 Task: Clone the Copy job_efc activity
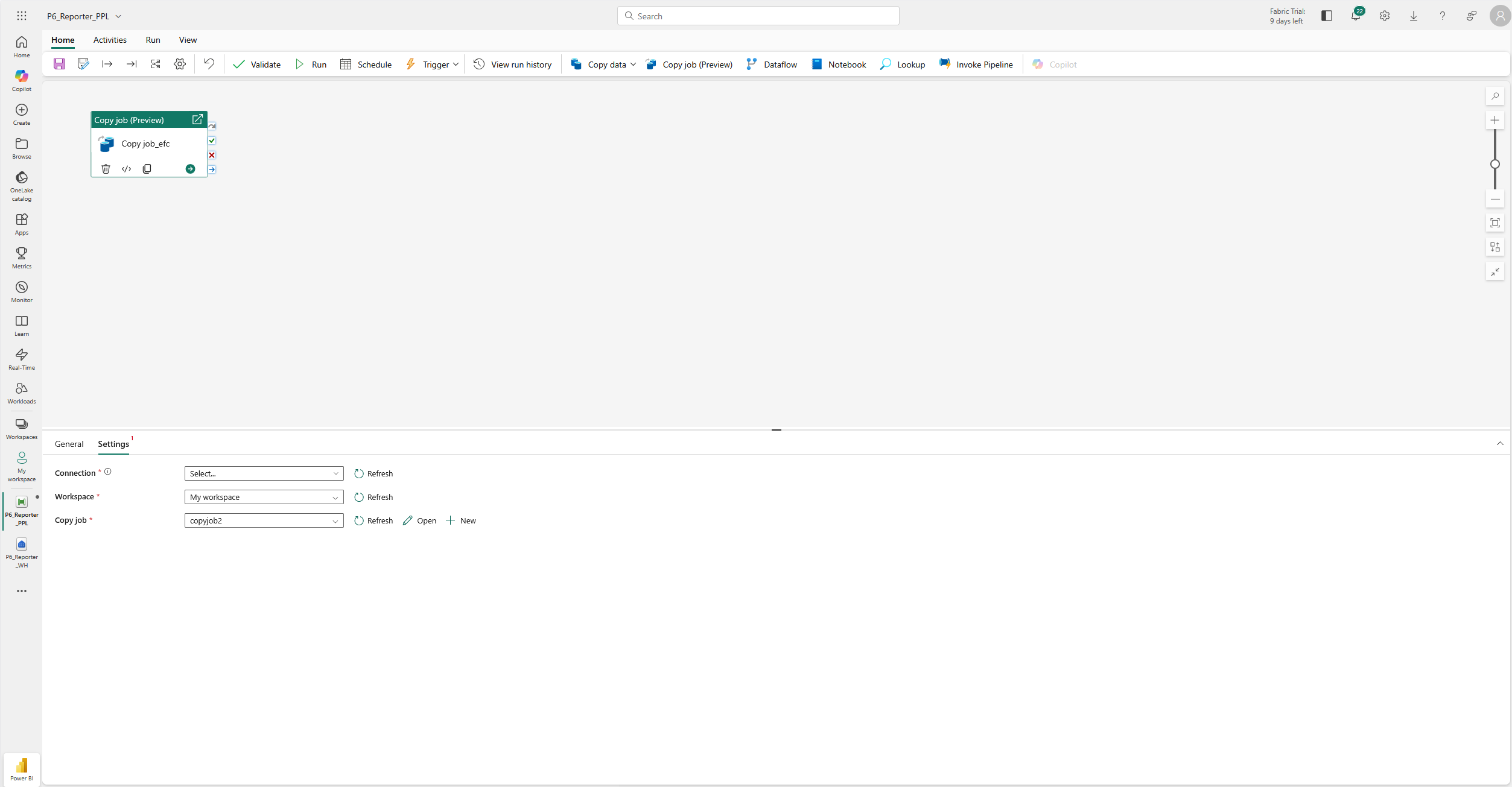(147, 169)
